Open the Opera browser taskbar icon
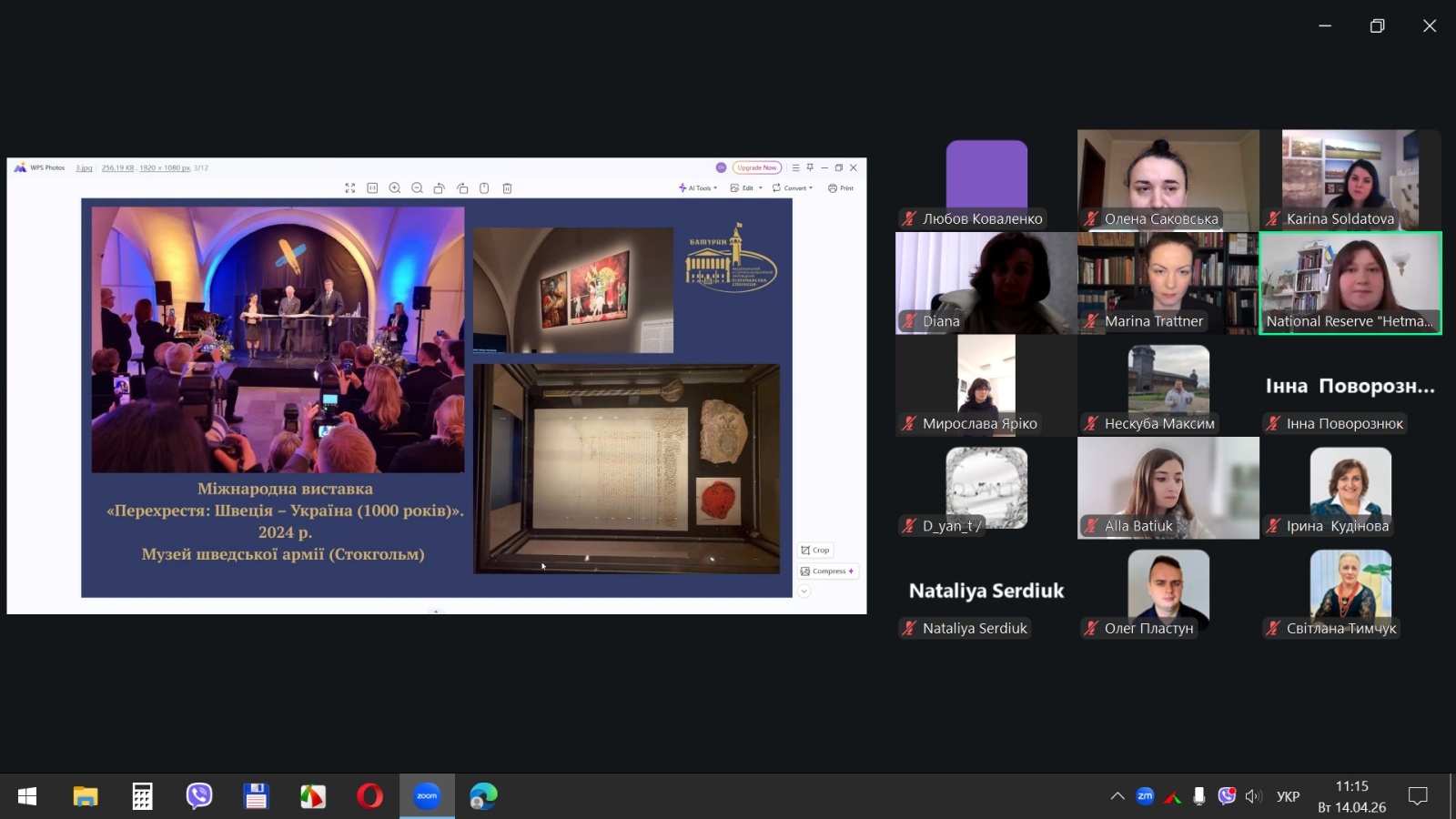The height and width of the screenshot is (819, 1456). click(x=369, y=796)
